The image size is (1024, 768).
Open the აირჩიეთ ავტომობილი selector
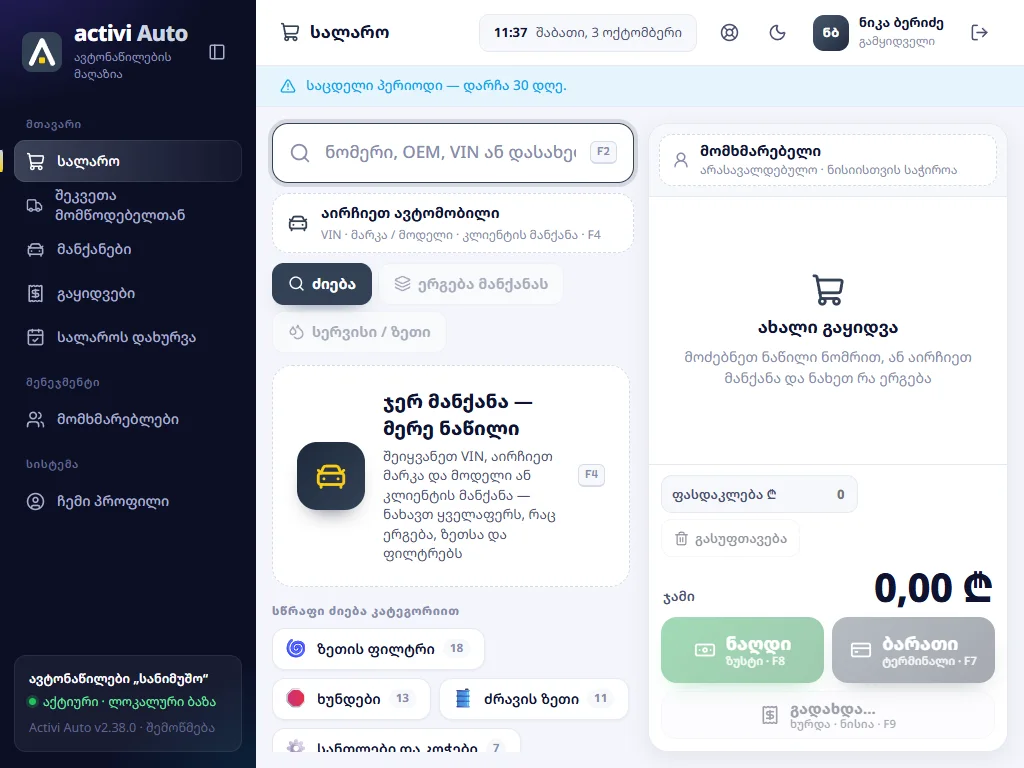453,223
